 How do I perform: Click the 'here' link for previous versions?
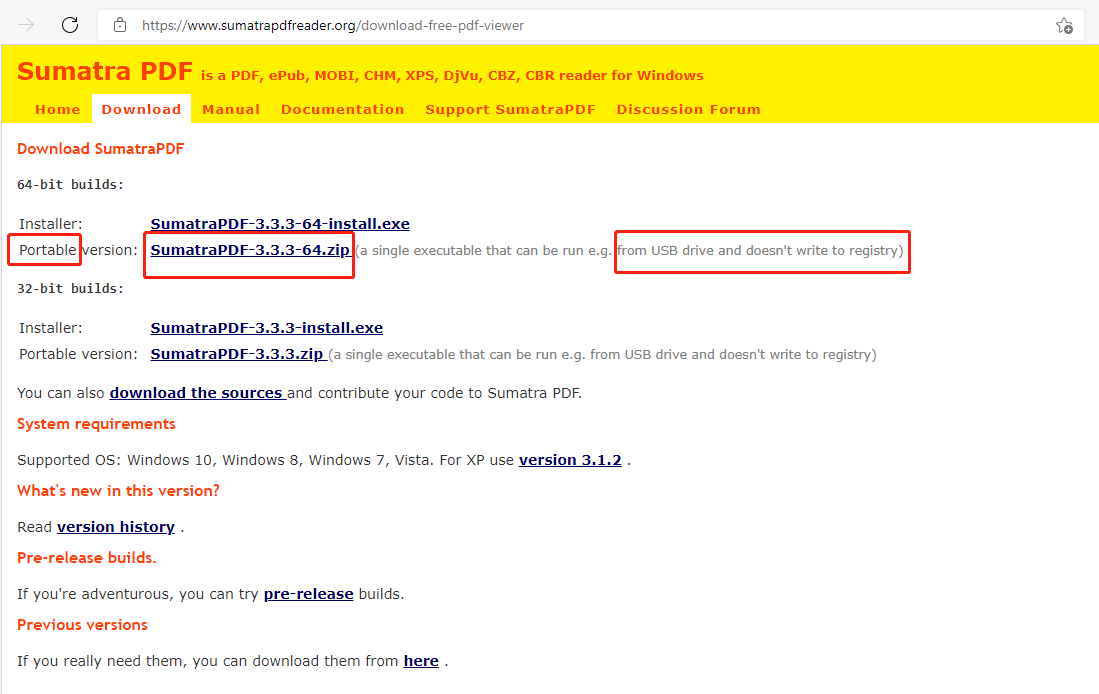421,661
